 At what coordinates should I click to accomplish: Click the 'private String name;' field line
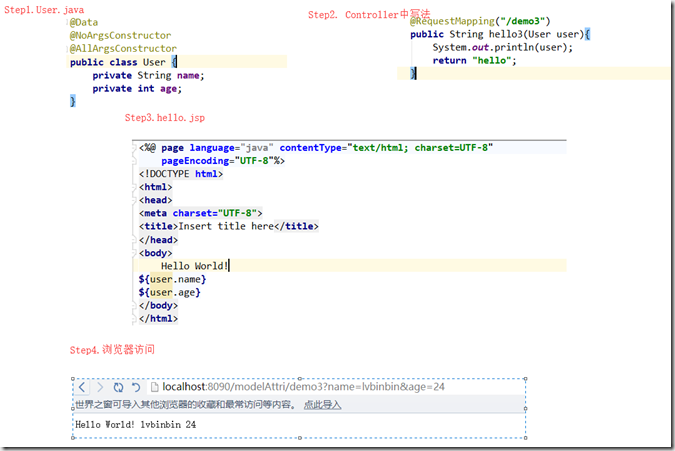(x=149, y=76)
